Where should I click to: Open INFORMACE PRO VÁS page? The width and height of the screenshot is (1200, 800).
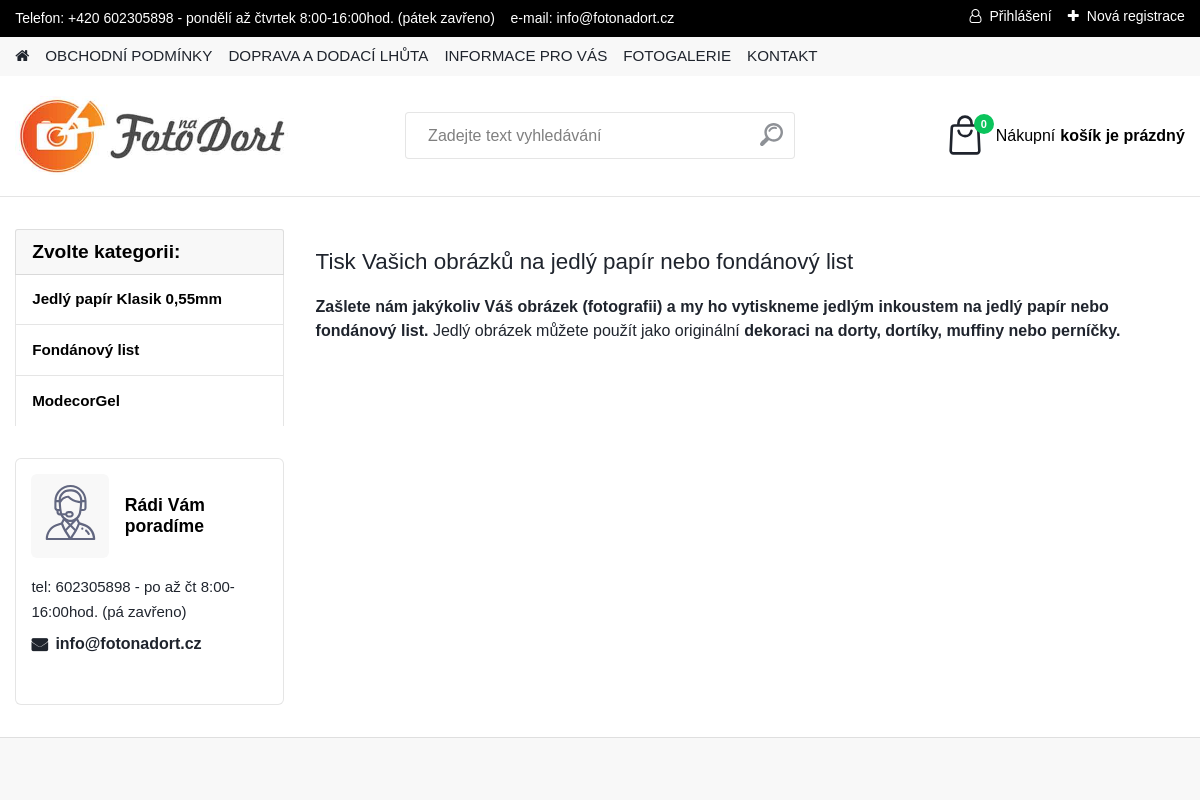(x=525, y=56)
